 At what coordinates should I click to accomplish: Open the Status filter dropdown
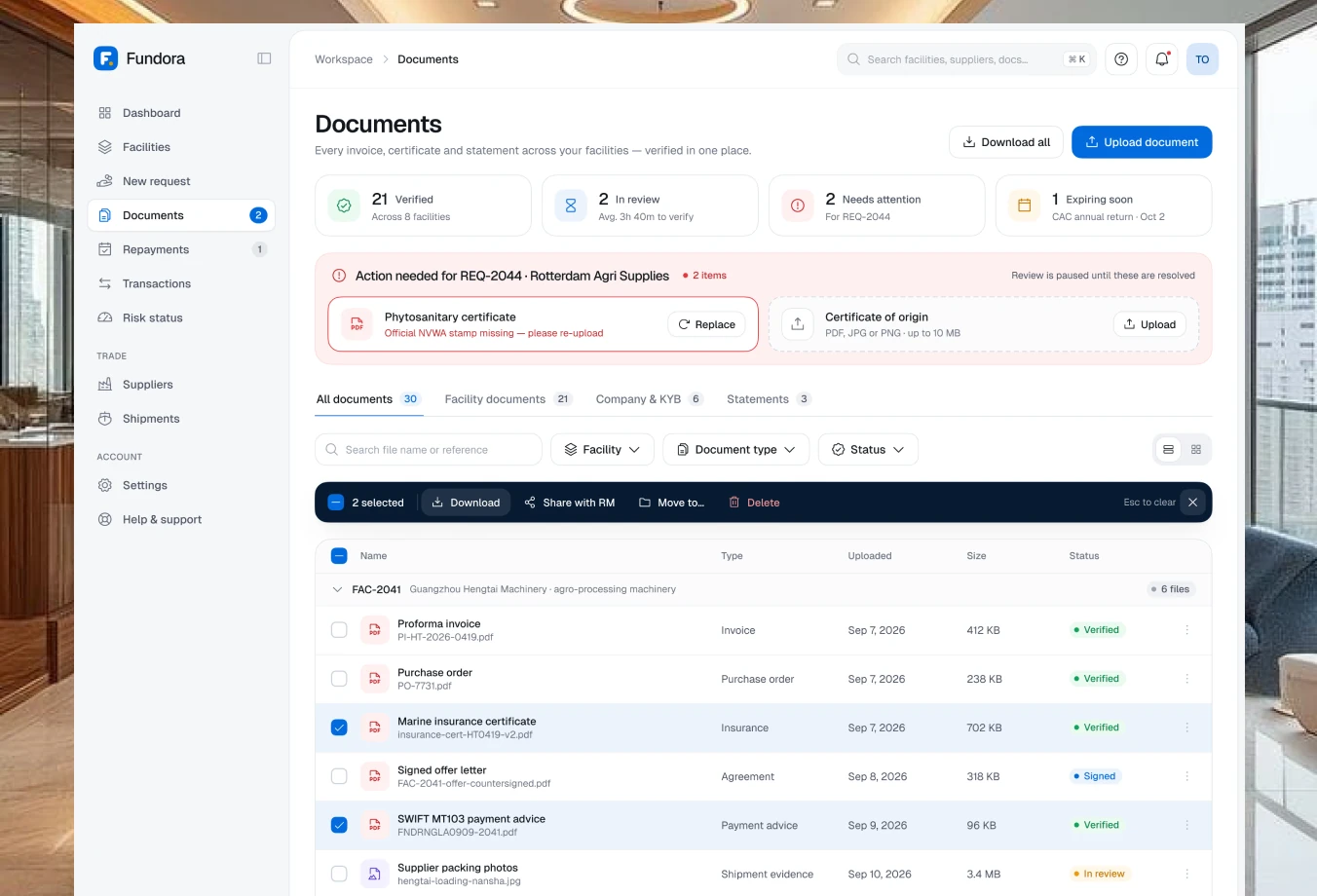[x=868, y=450]
